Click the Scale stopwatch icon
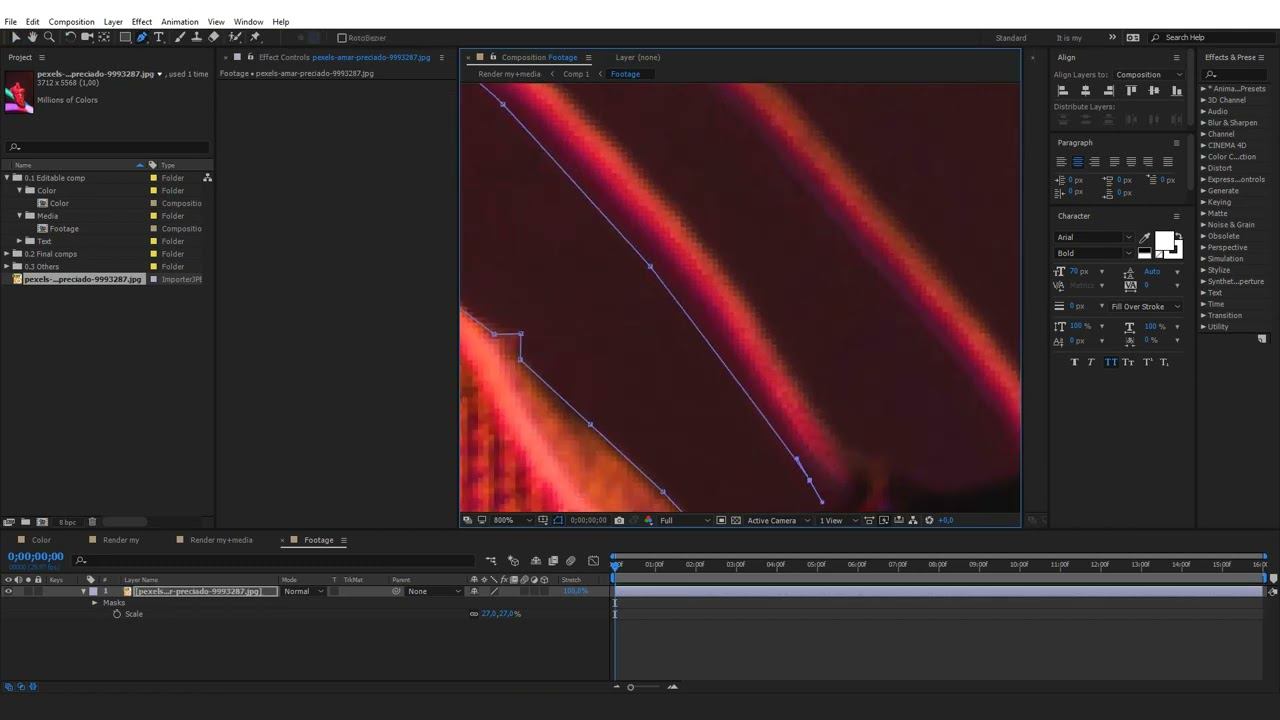1280x720 pixels. click(117, 614)
